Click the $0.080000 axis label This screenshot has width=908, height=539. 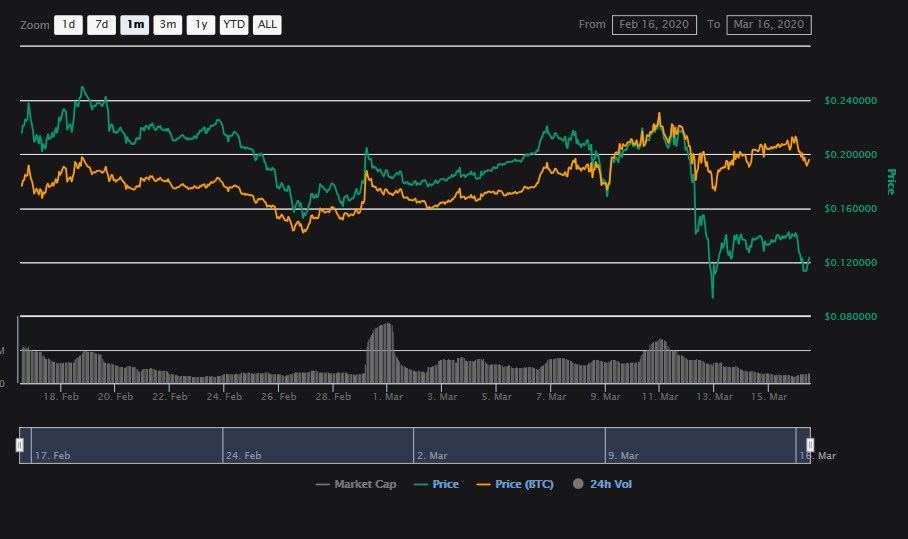(851, 316)
